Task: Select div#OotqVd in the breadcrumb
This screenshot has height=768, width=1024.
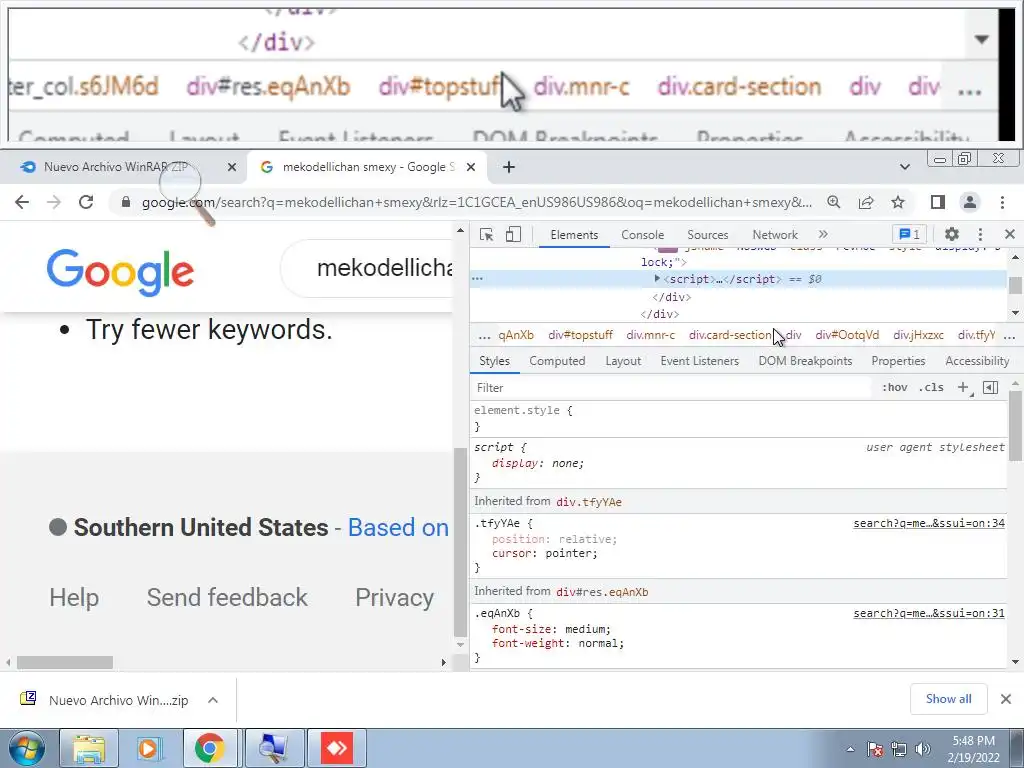Action: click(847, 335)
